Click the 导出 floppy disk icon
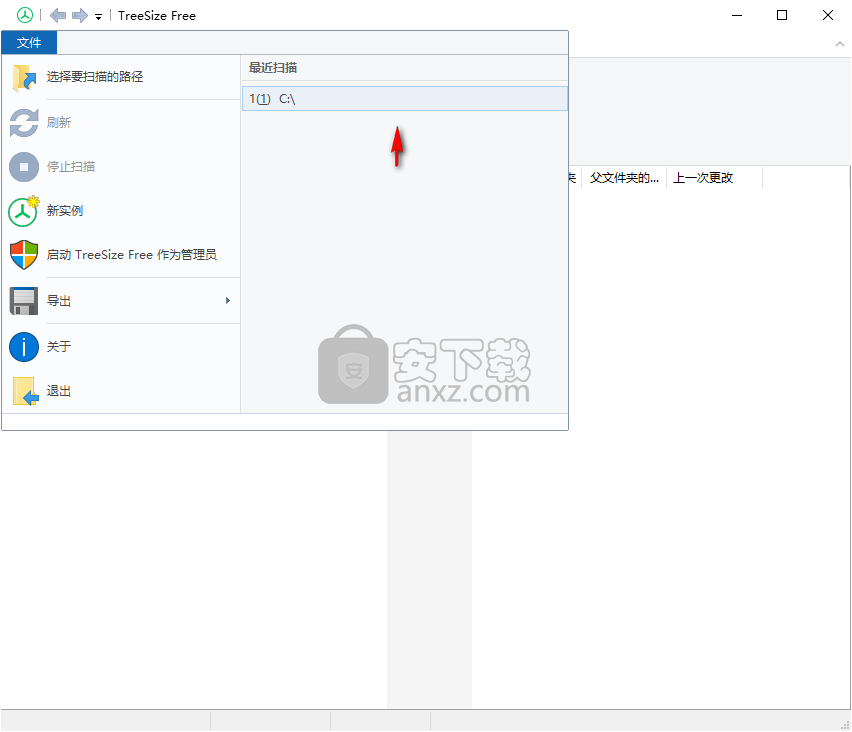Viewport: 852px width, 732px height. (24, 301)
